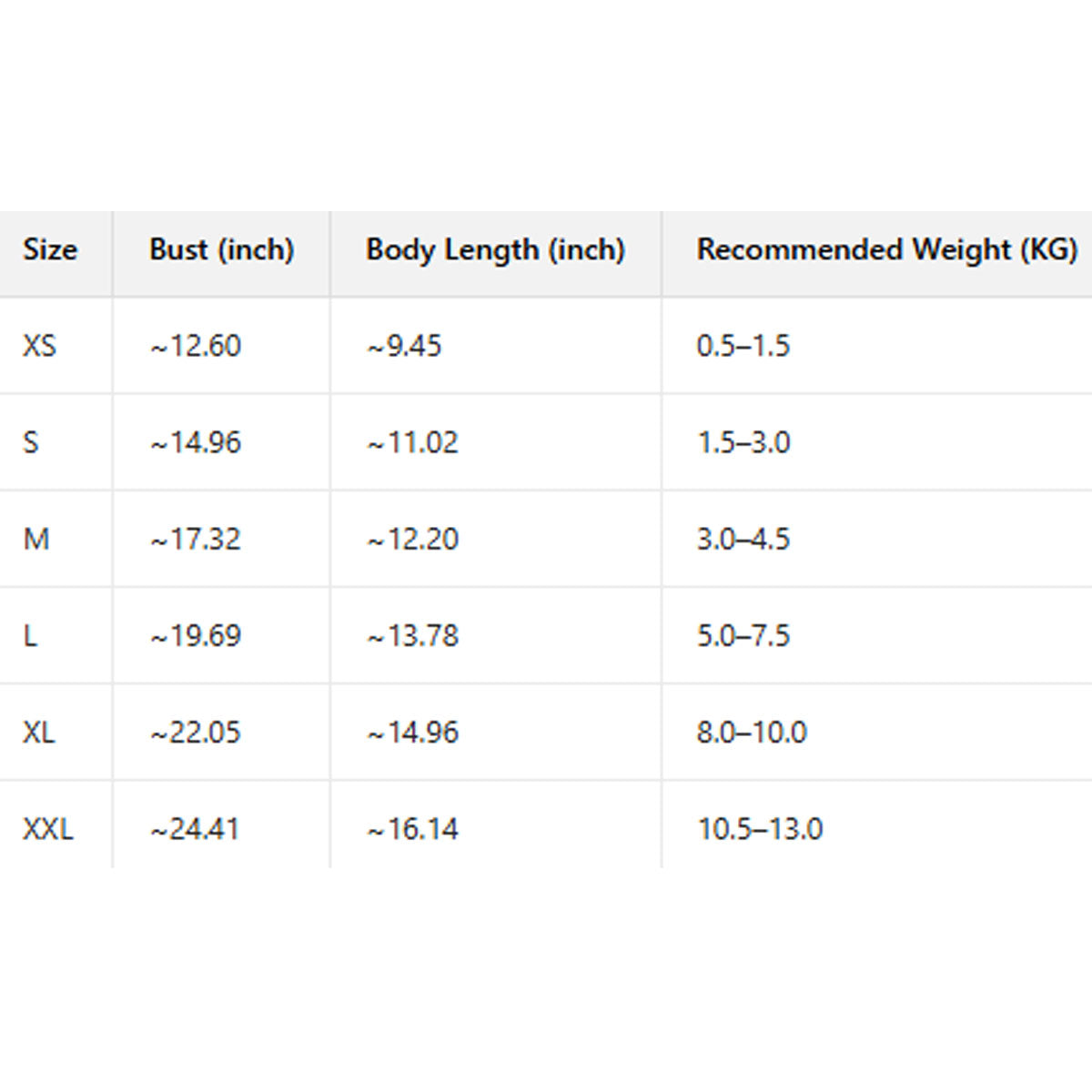Select the ~16.14 body length cell
1092x1092 pixels.
412,829
